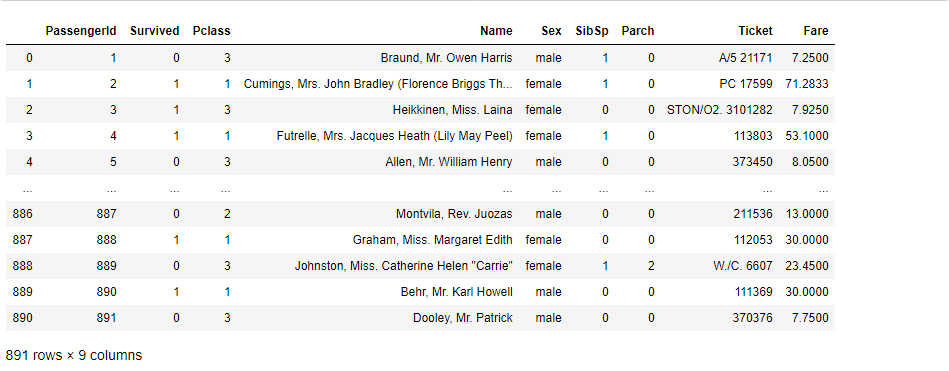Select the Graham, Miss. Margaret Edith cell
Screen dimensions: 949x371
pyautogui.click(x=433, y=240)
